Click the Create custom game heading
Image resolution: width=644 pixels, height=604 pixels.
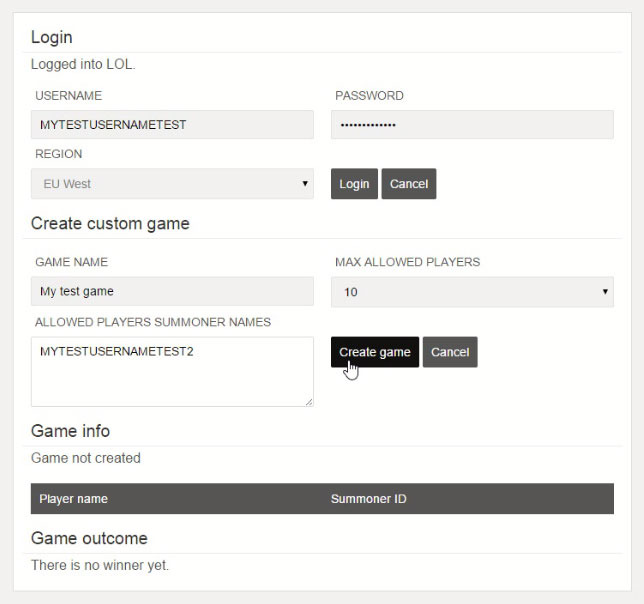[x=110, y=223]
